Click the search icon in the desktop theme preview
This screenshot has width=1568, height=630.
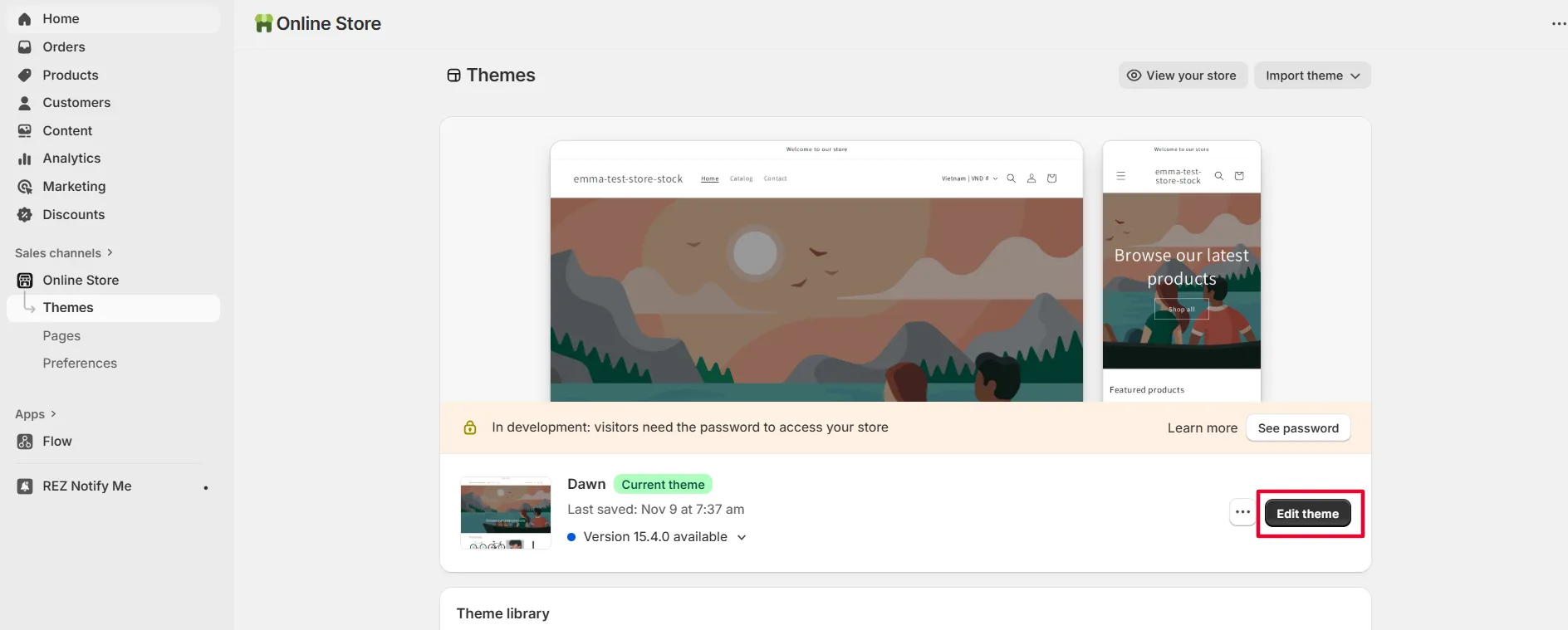point(1011,178)
